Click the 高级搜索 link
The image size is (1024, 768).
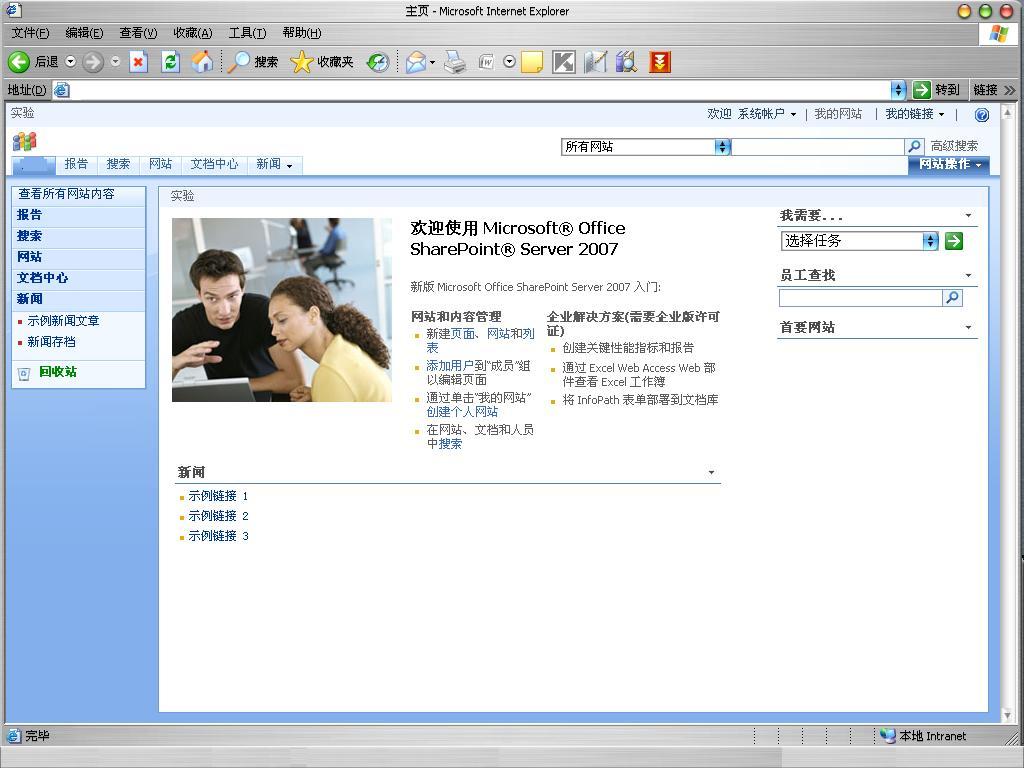[x=954, y=146]
